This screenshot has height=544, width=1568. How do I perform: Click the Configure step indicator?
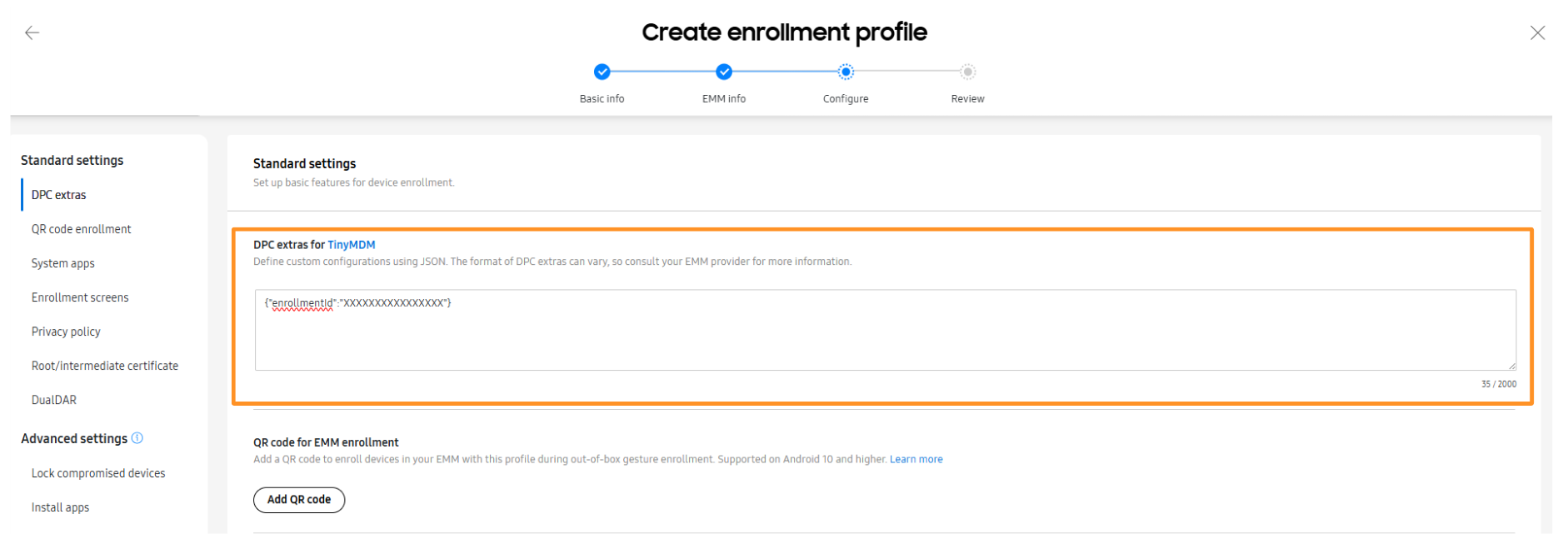click(846, 72)
